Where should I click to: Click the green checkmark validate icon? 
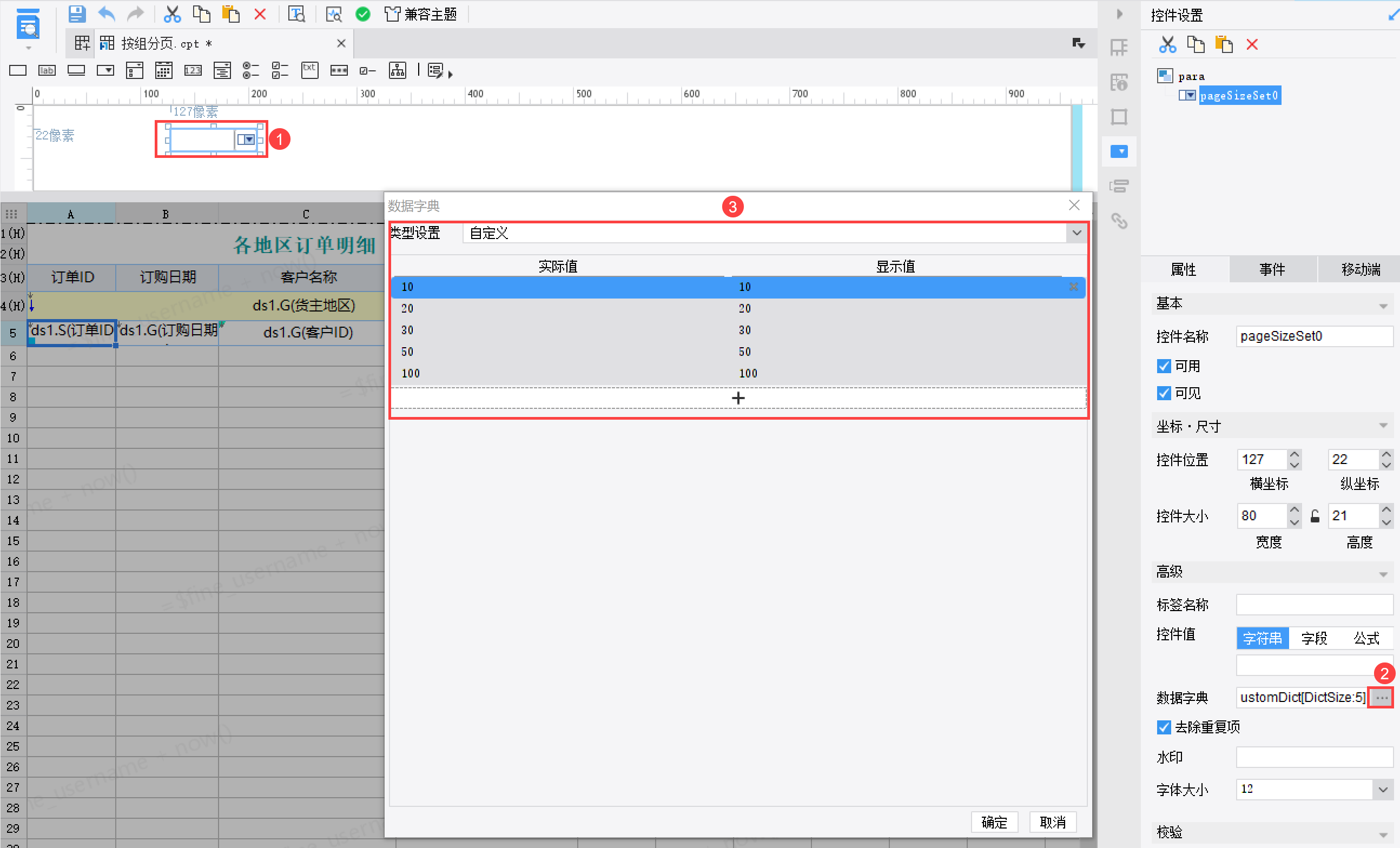click(362, 14)
